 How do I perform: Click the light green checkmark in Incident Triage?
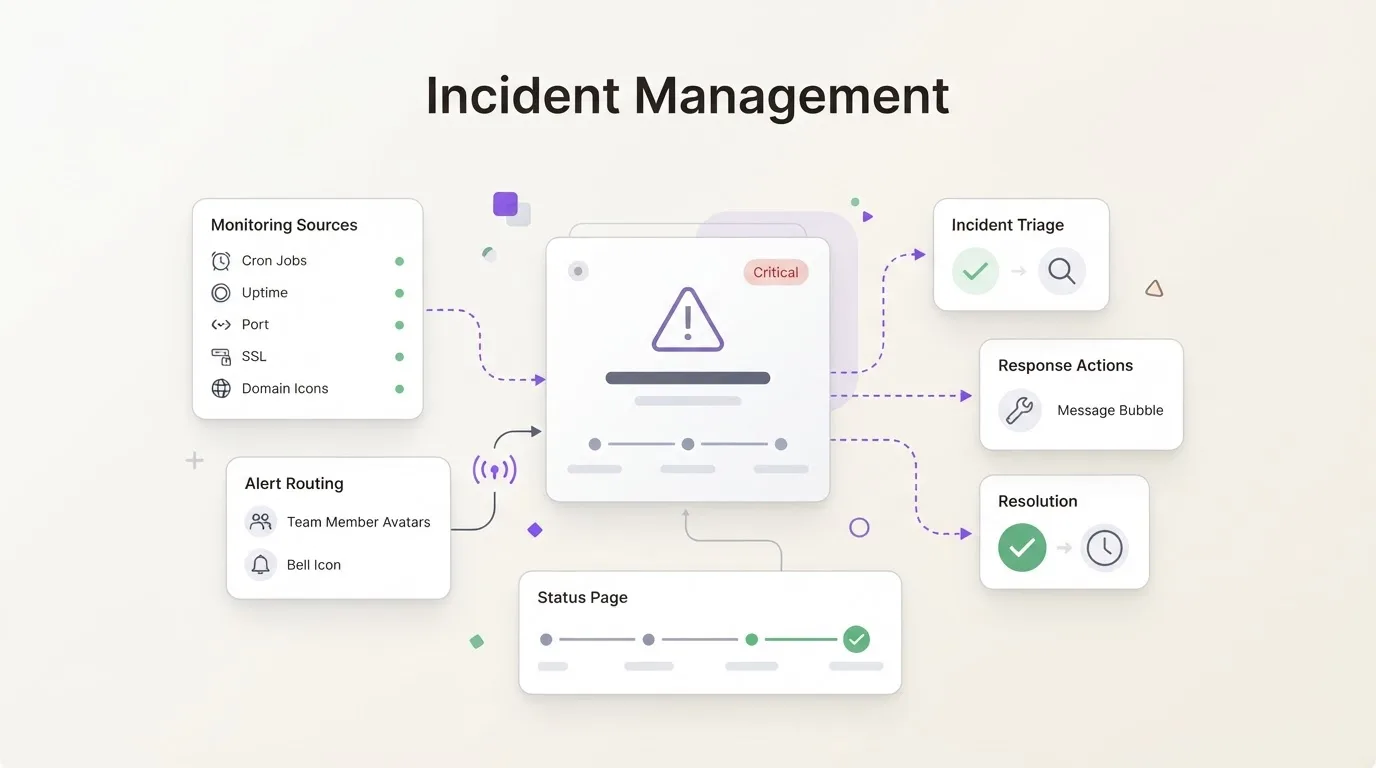[x=975, y=271]
